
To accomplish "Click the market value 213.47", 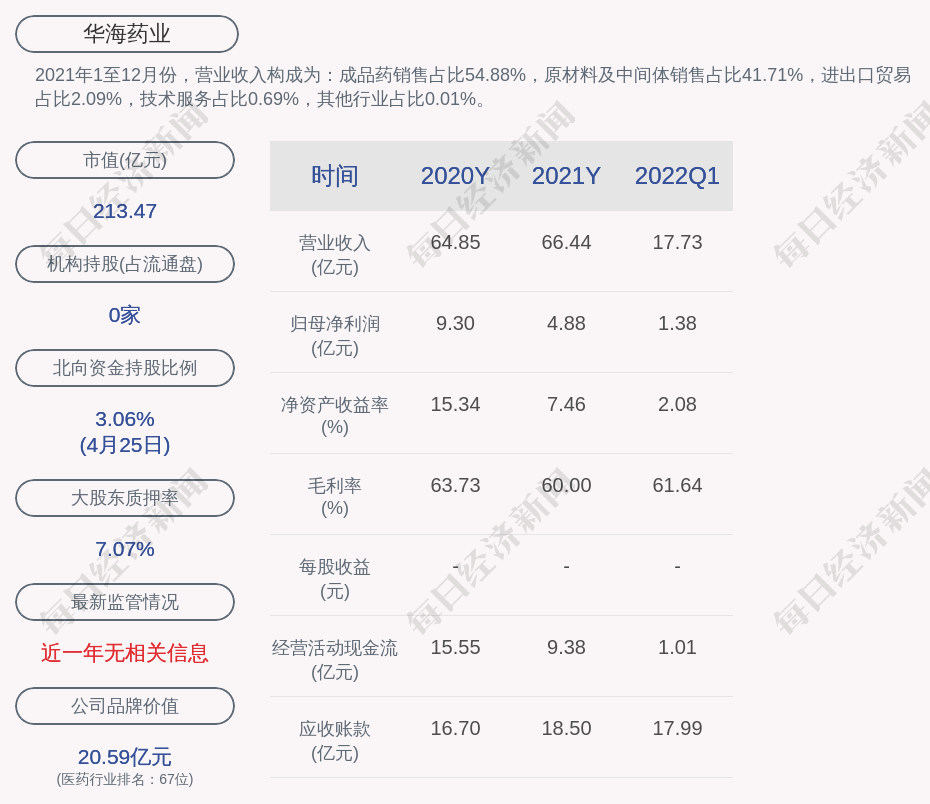I will [125, 211].
